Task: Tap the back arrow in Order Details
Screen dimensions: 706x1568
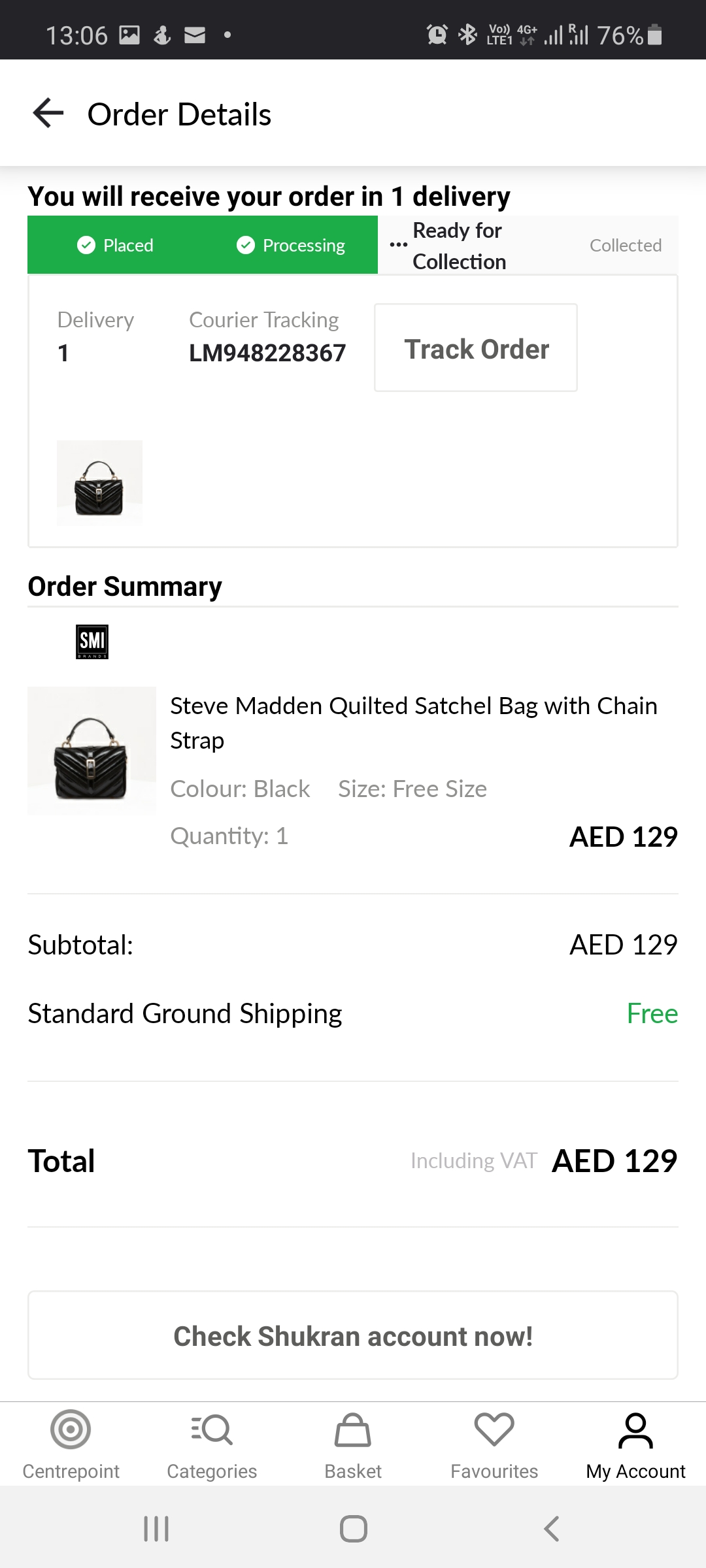Action: 48,114
